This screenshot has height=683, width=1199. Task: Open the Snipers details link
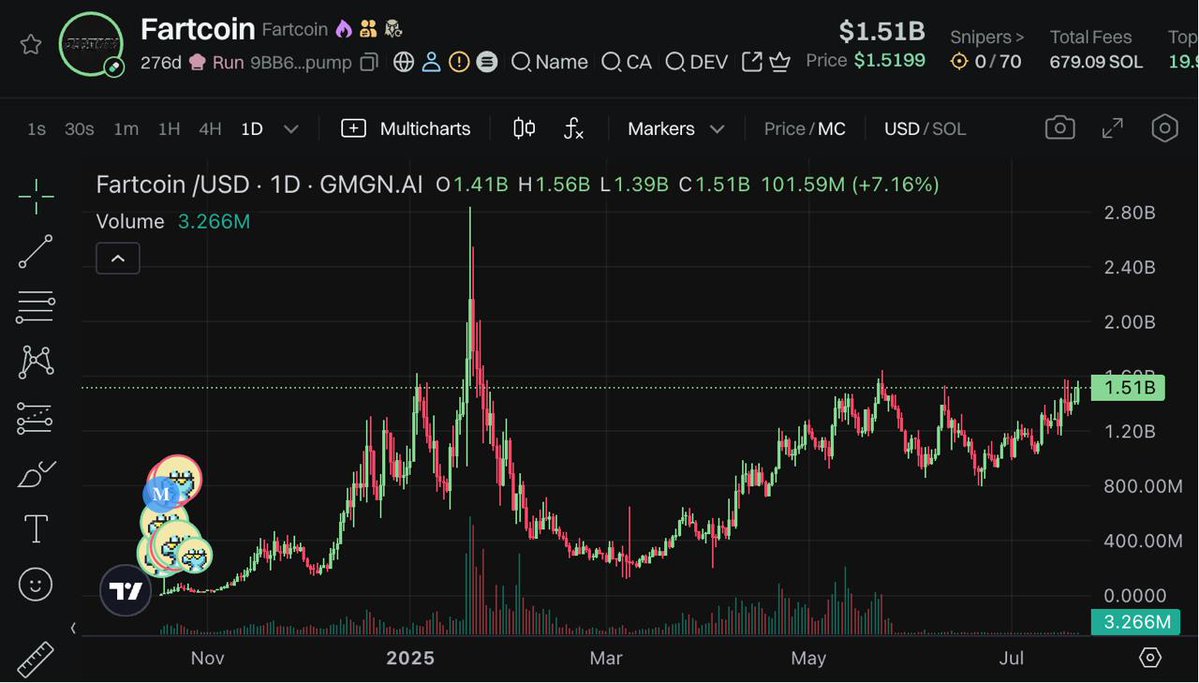(x=986, y=37)
